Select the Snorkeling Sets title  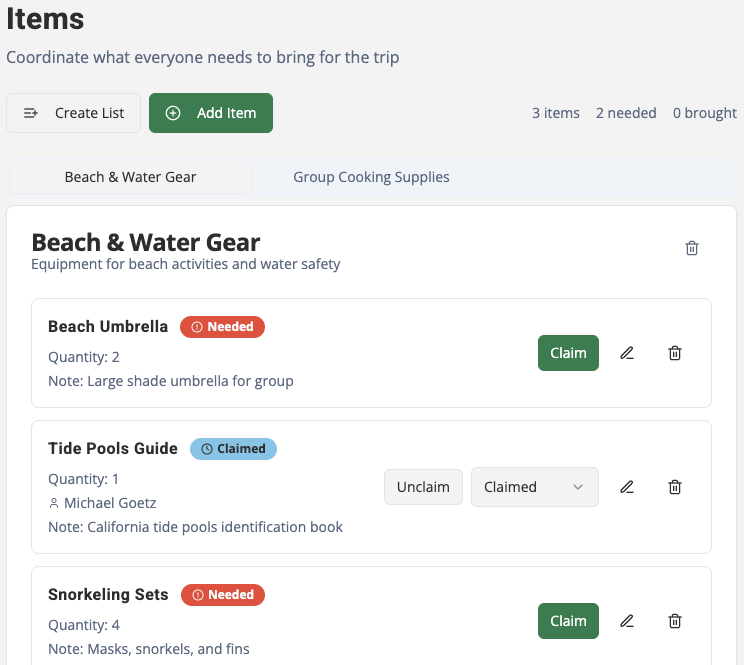[108, 595]
